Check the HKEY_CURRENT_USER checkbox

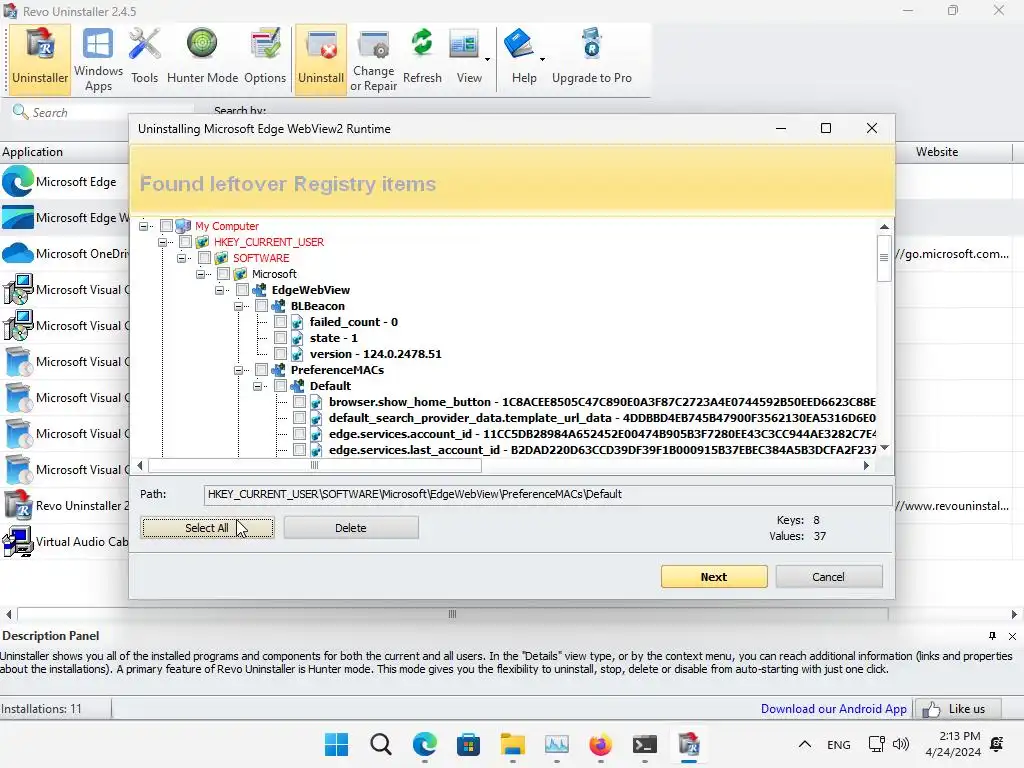coord(185,242)
